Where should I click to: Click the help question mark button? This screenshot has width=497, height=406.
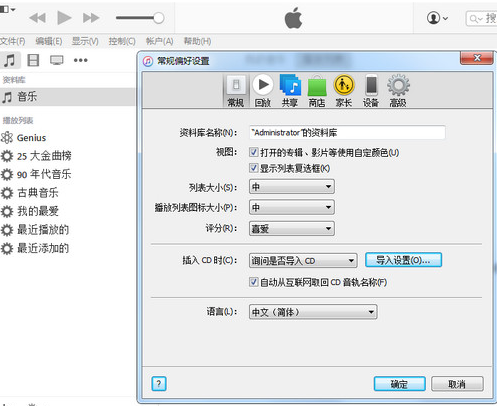click(159, 384)
